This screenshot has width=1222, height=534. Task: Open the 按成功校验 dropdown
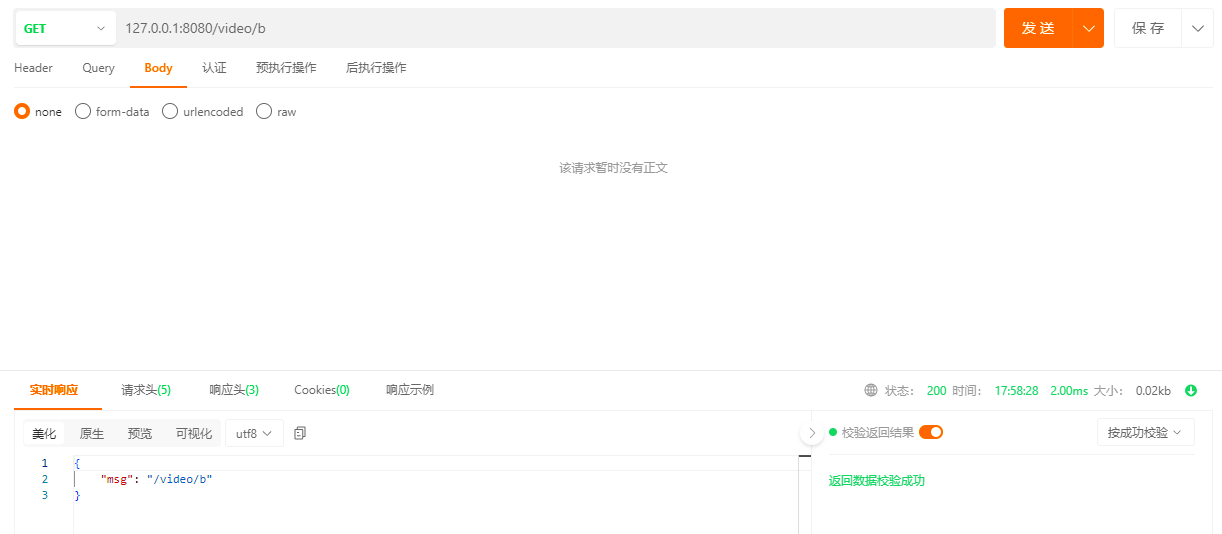point(1145,433)
